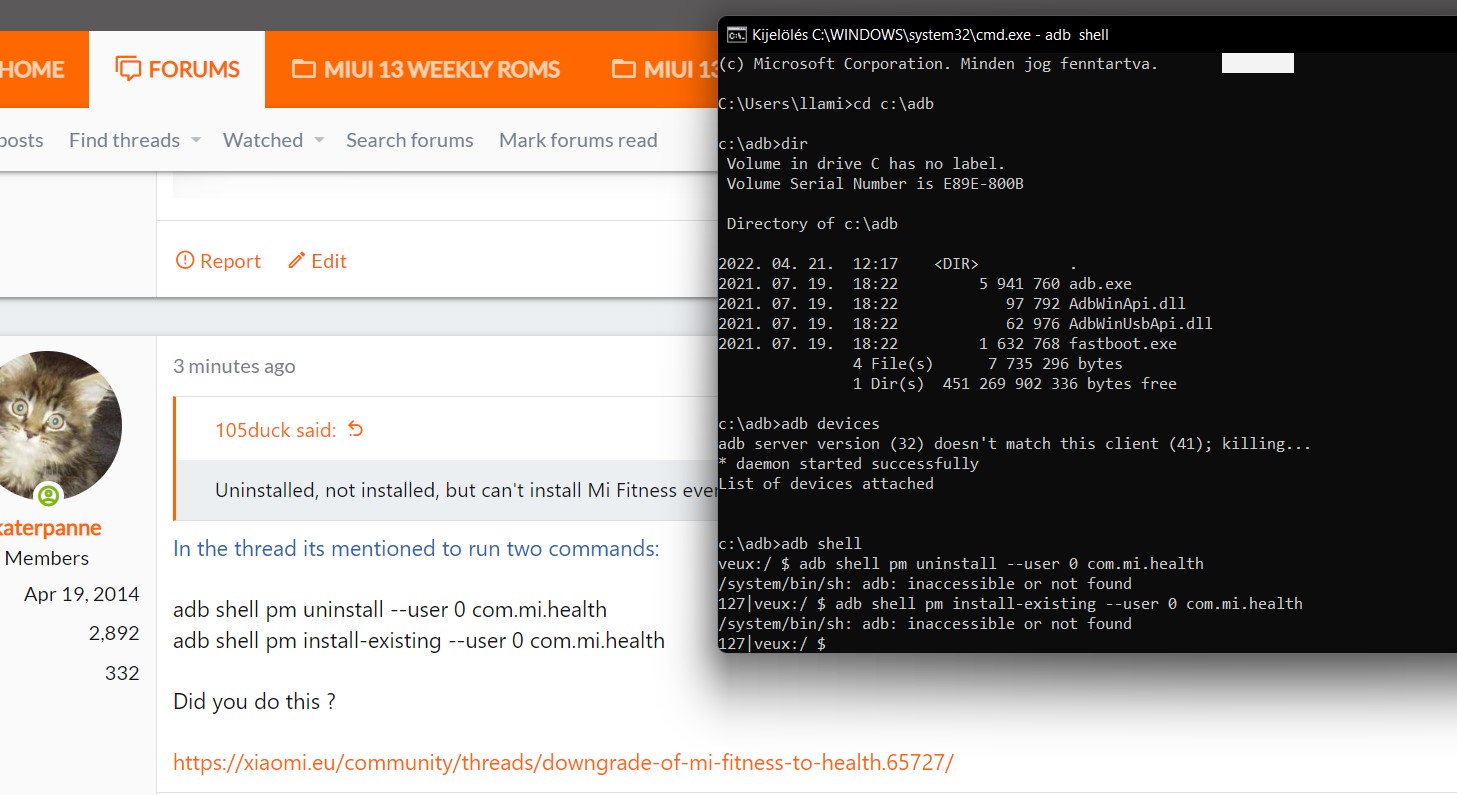The width and height of the screenshot is (1457, 795).
Task: Click 'Volume Serial Number is E89E-800B' line
Action: click(x=875, y=184)
